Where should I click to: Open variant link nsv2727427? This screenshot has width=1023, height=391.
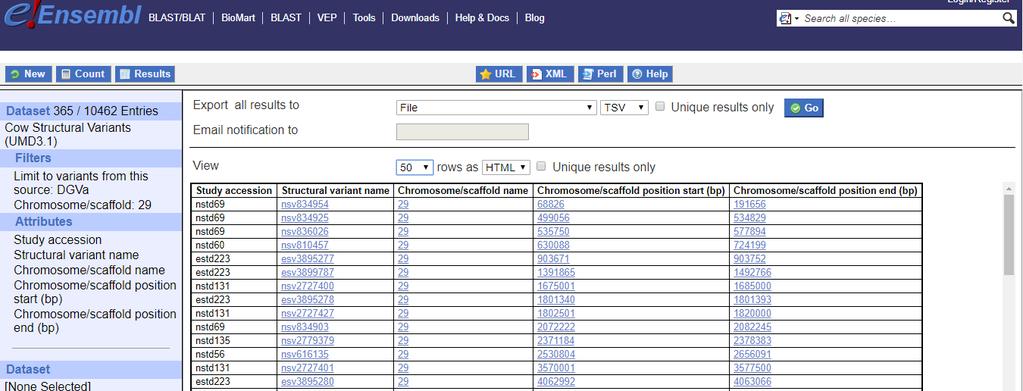tap(307, 313)
